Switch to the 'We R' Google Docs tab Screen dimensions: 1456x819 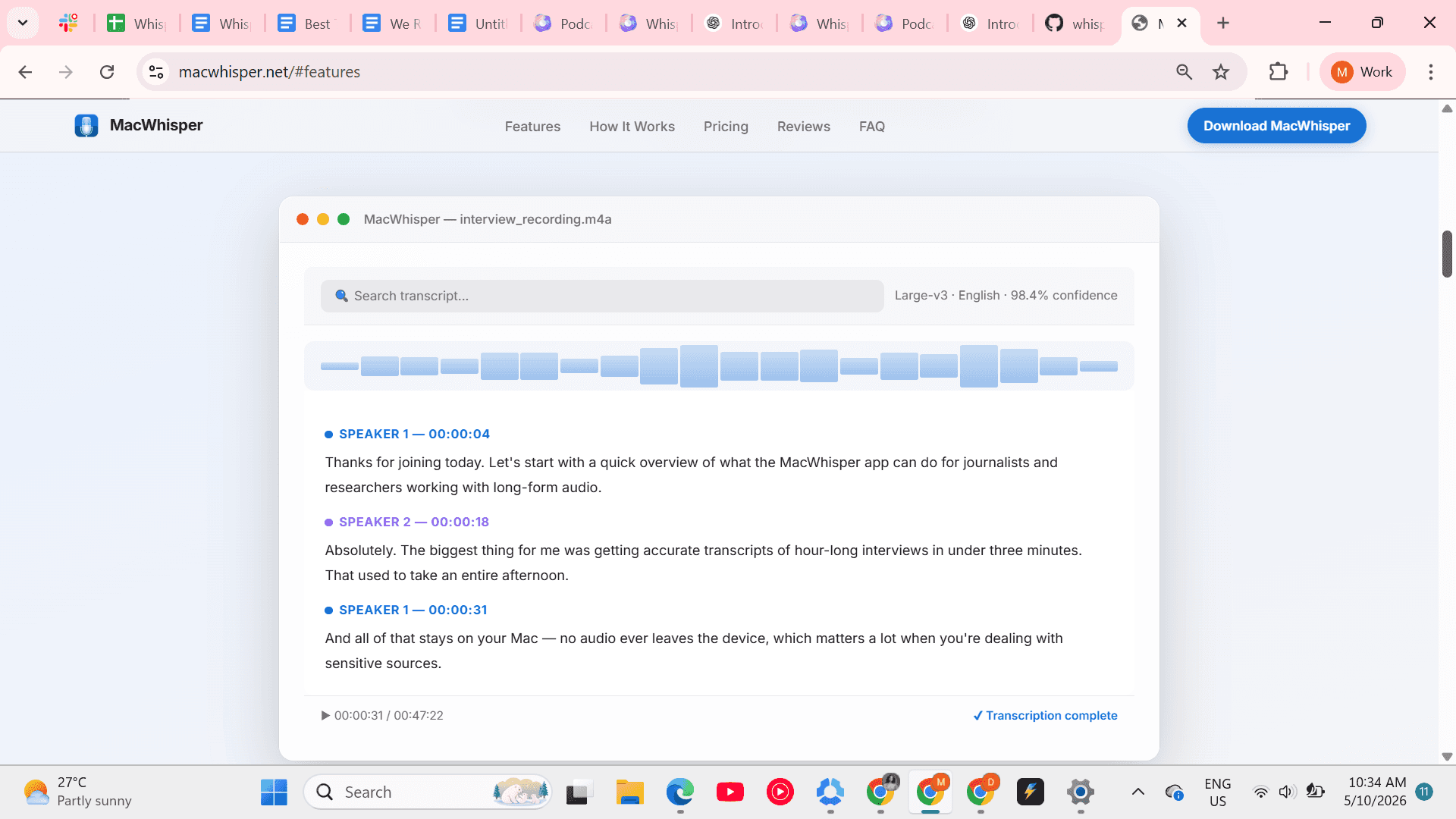tap(392, 23)
